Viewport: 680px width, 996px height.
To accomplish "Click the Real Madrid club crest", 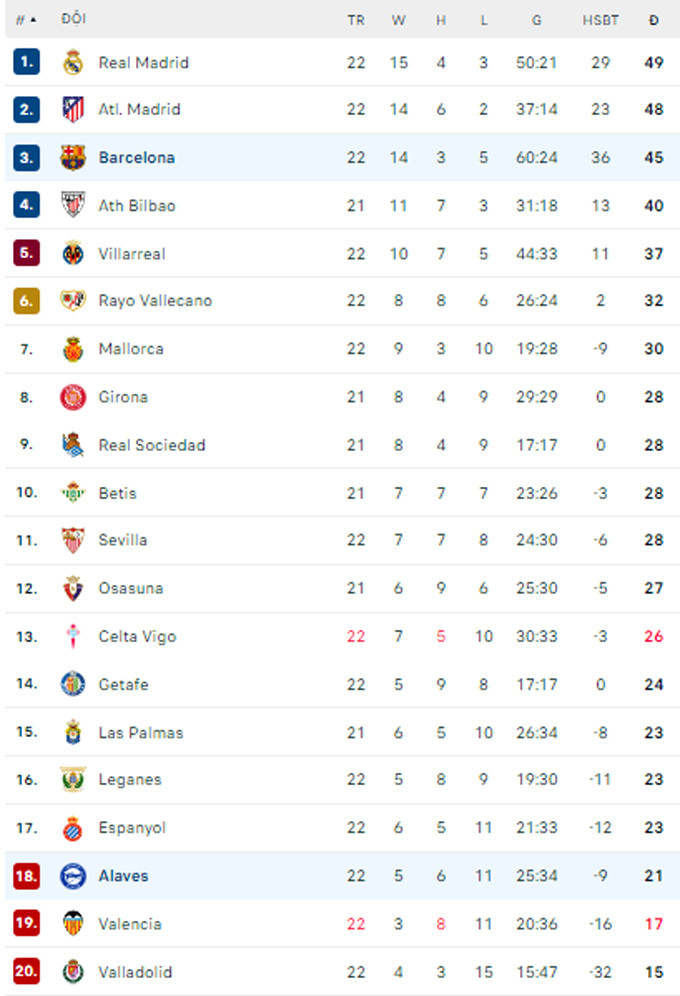I will click(x=73, y=62).
